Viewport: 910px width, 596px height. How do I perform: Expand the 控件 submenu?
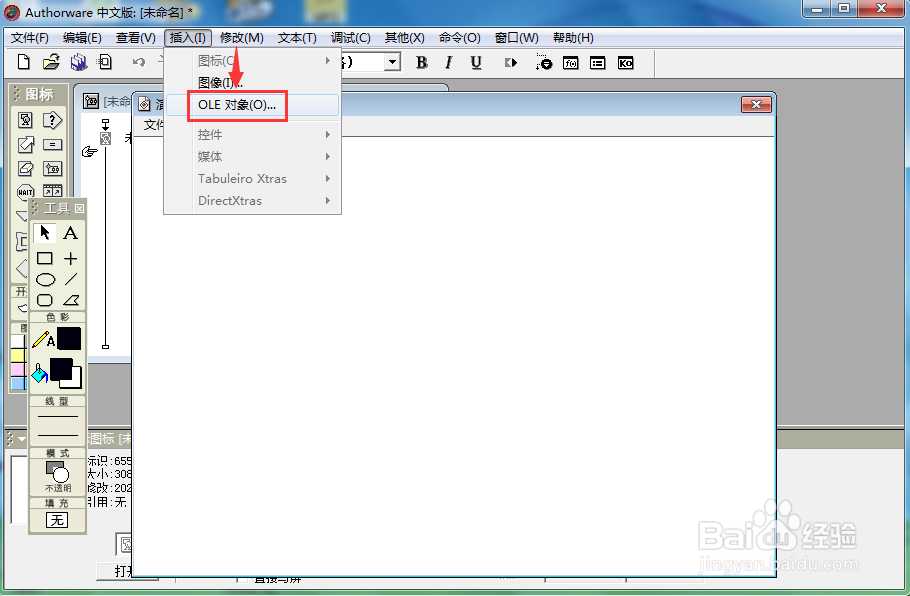click(252, 135)
